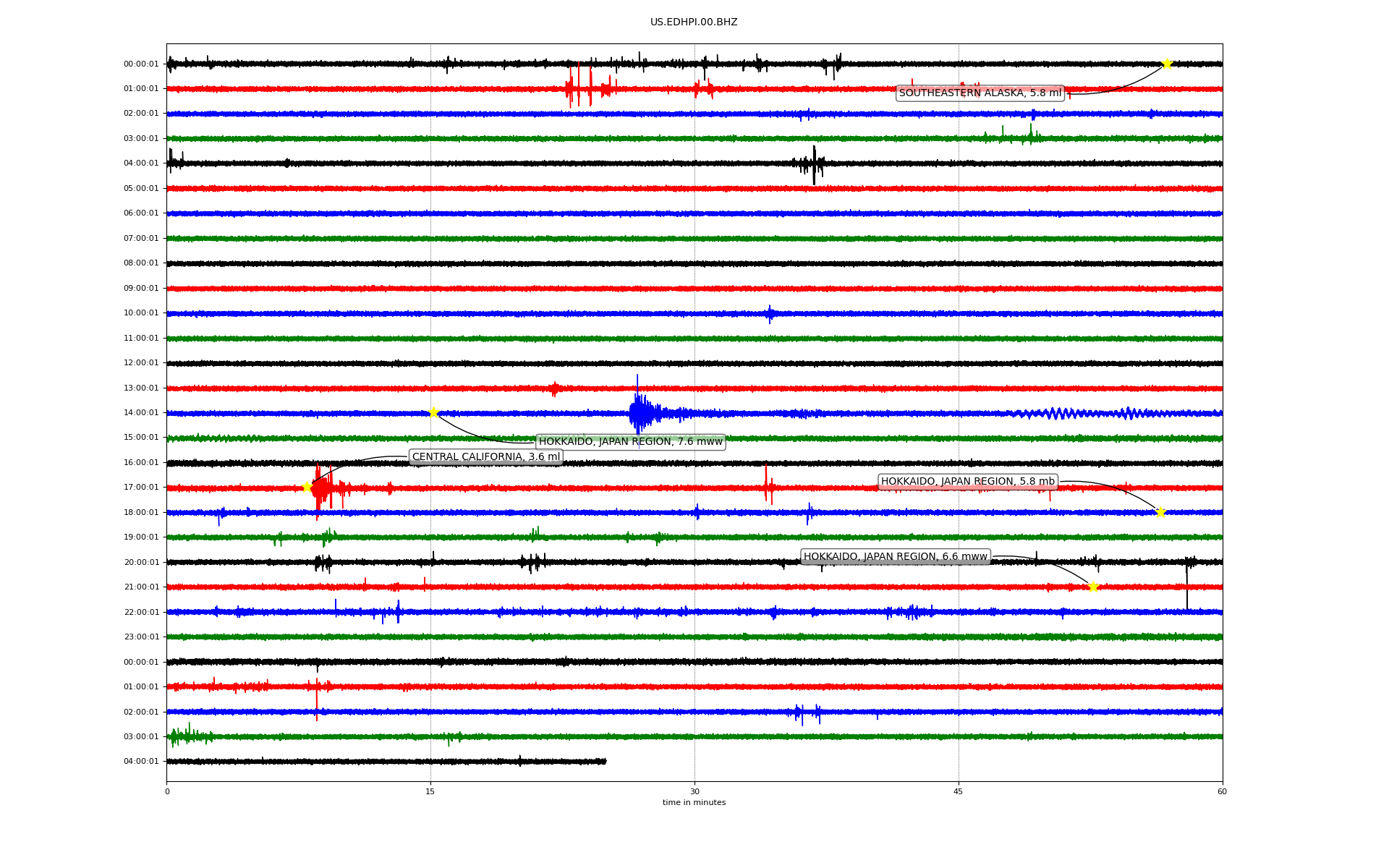Click the 45 minute x-axis tick label
The height and width of the screenshot is (868, 1389).
click(x=959, y=791)
